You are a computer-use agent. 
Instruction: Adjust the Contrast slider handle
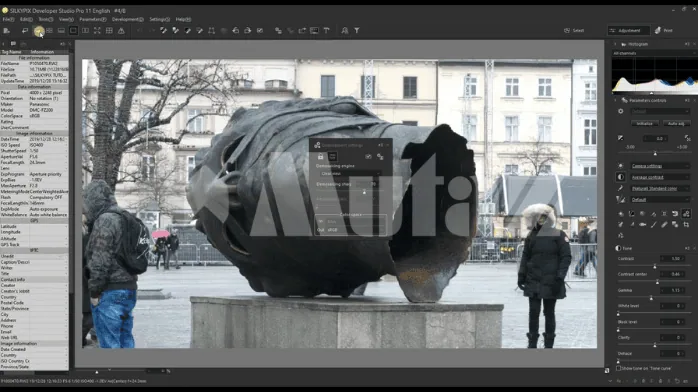[654, 266]
